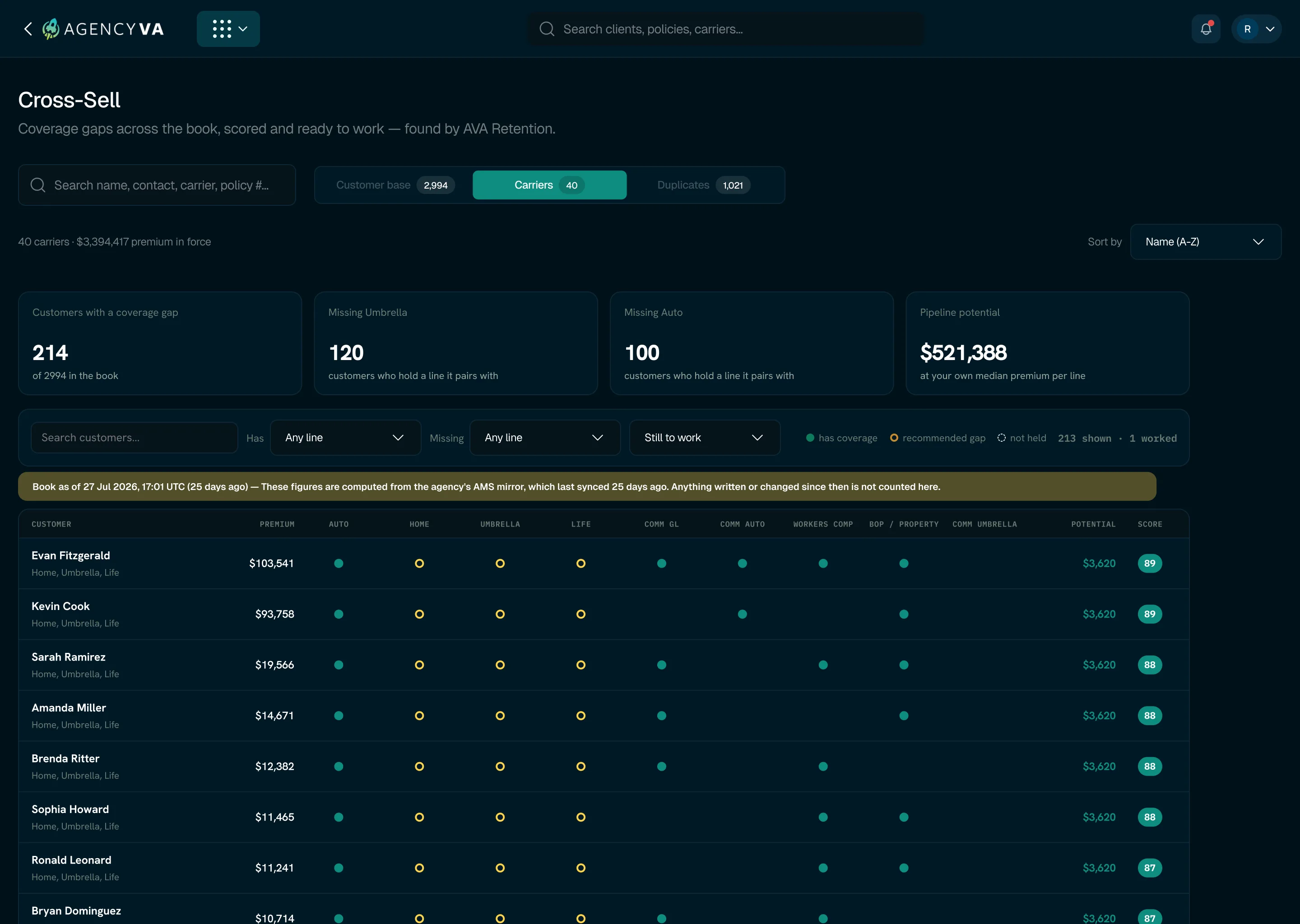1300x924 pixels.
Task: Click Kevin Cook's Comm Auto coverage dot
Action: pyautogui.click(x=742, y=614)
